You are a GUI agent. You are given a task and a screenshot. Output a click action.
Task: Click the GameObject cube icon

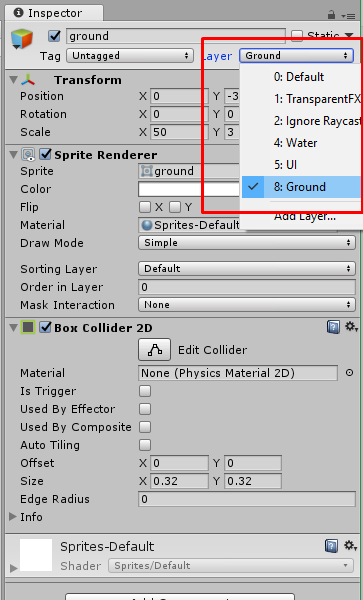pos(22,39)
